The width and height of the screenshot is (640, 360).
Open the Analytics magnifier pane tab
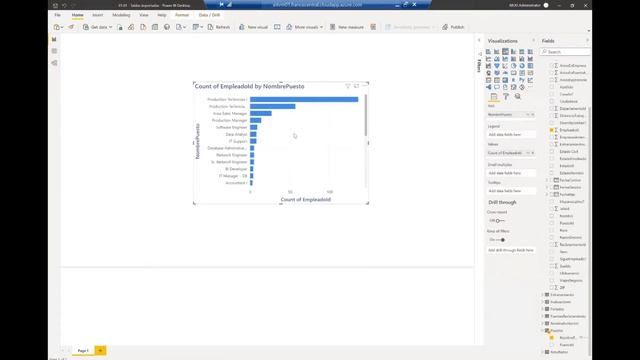[518, 96]
